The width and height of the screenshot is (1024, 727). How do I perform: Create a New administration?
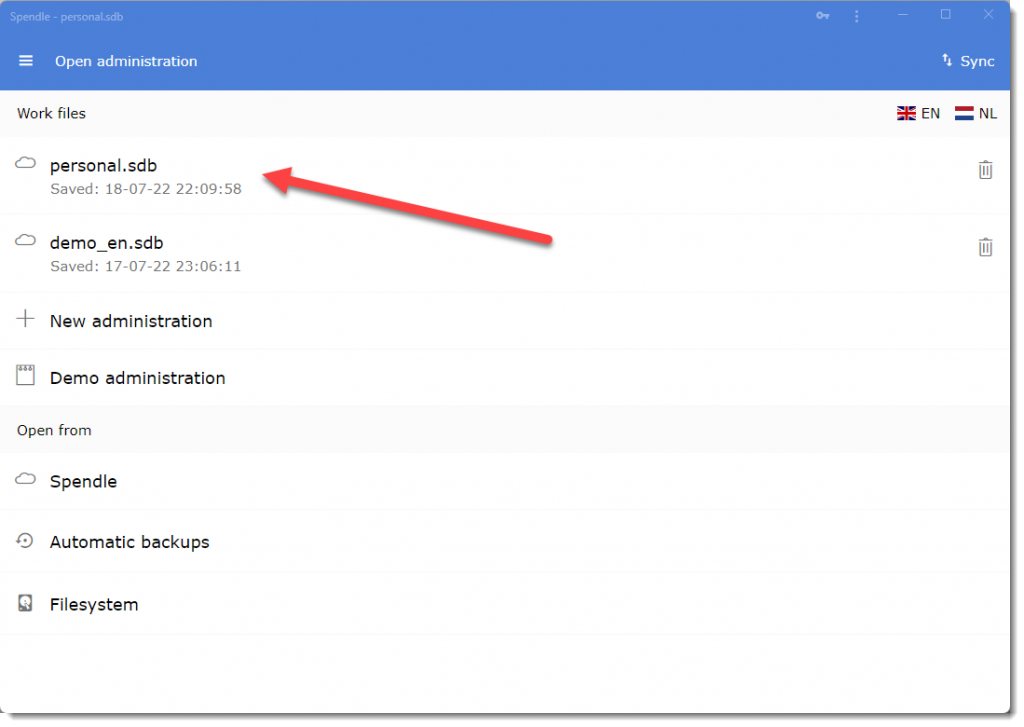[x=505, y=321]
